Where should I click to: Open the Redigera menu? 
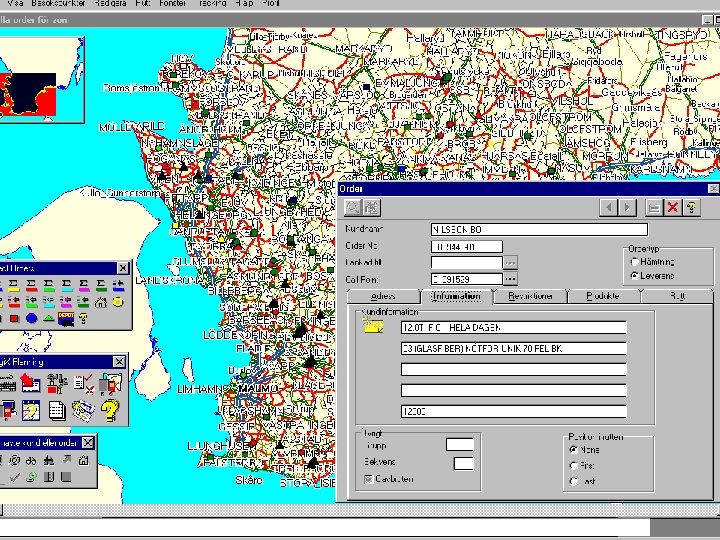(110, 3)
